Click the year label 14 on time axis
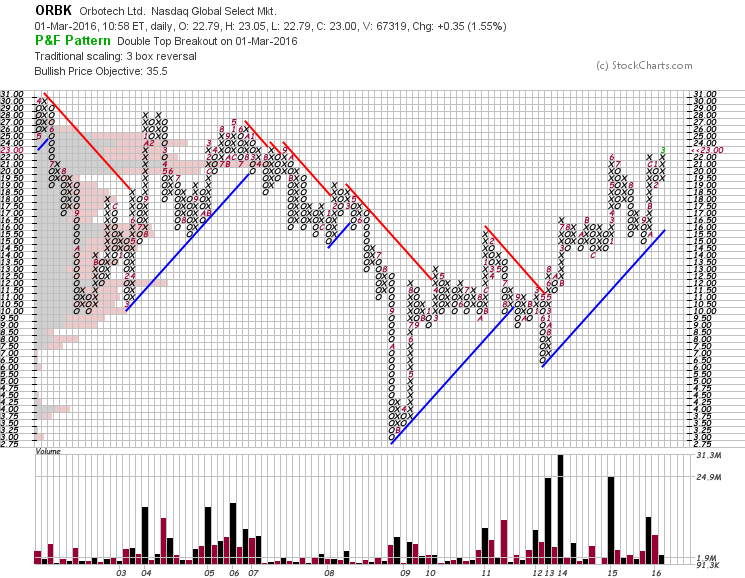The width and height of the screenshot is (745, 578). [562, 573]
